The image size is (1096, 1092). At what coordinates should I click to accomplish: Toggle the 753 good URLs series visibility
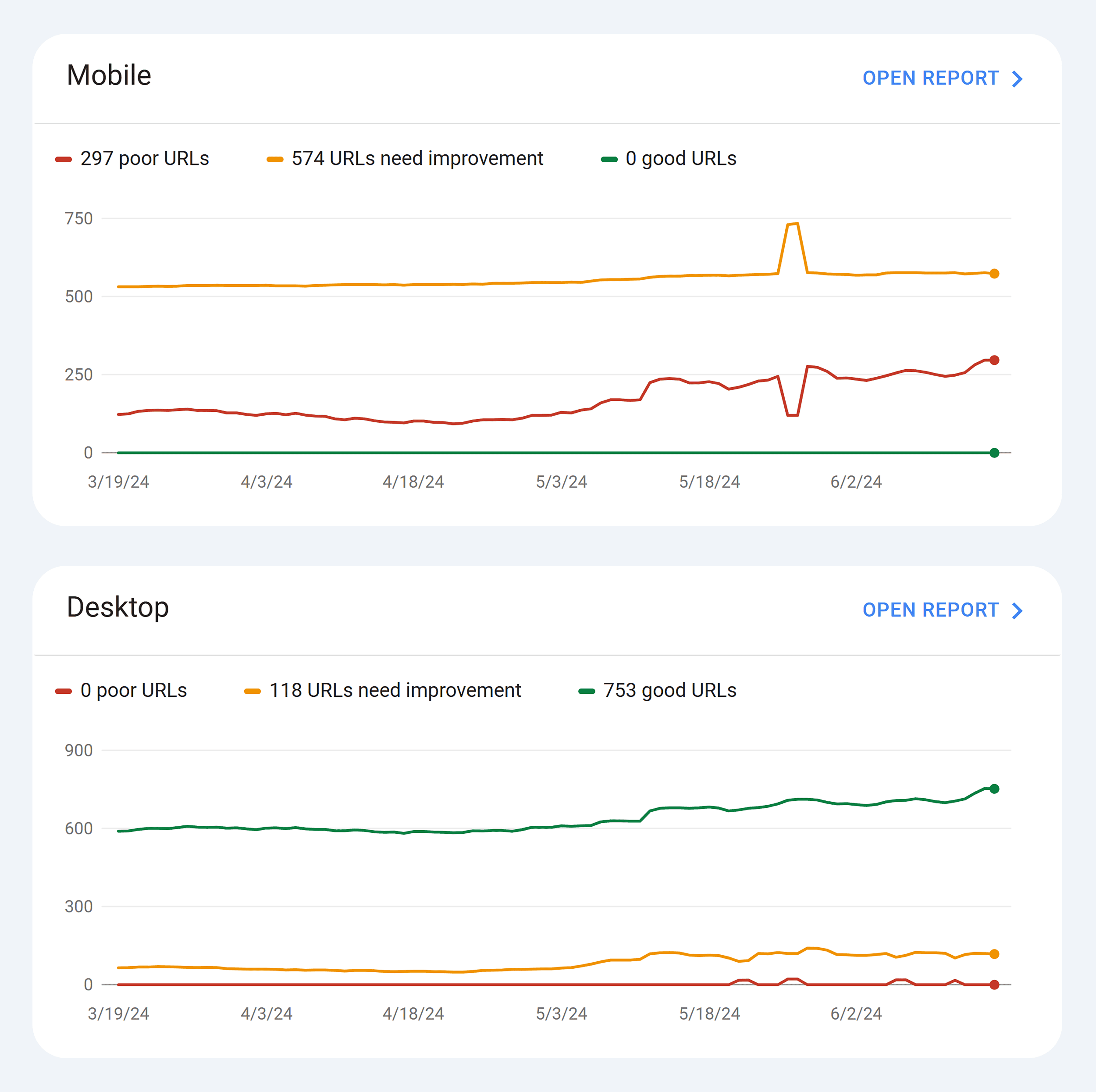tap(670, 690)
